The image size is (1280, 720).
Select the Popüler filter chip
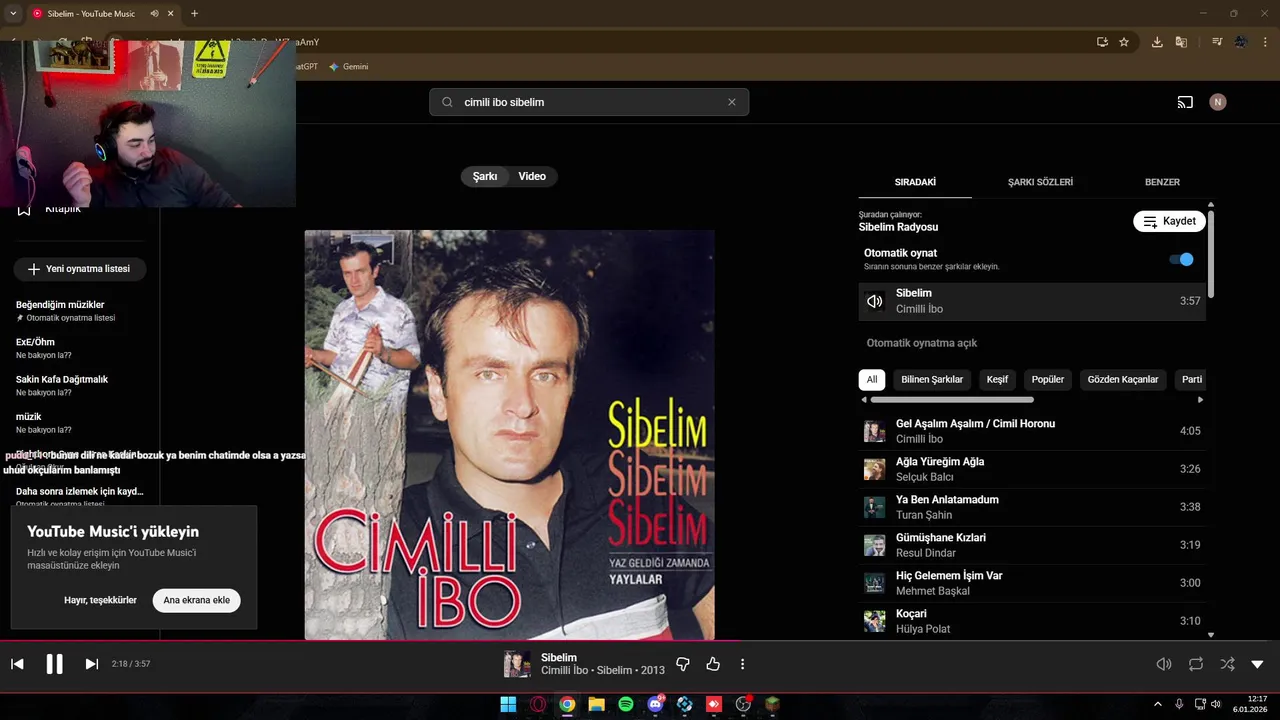point(1048,379)
